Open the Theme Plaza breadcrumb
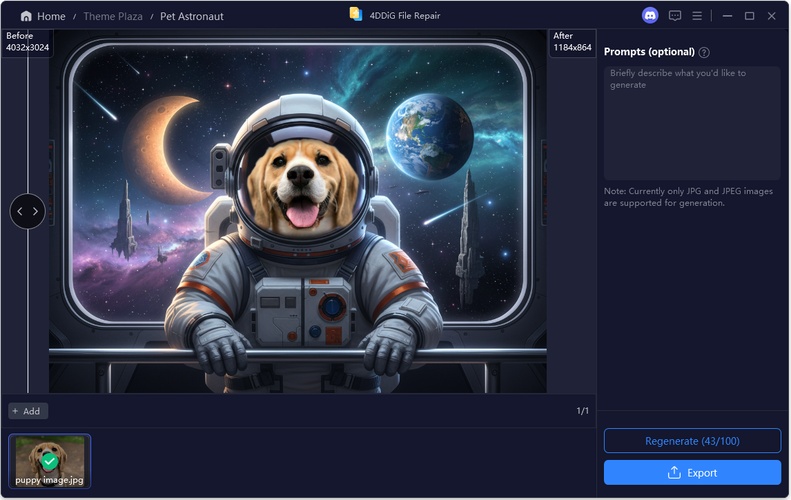 click(x=113, y=16)
